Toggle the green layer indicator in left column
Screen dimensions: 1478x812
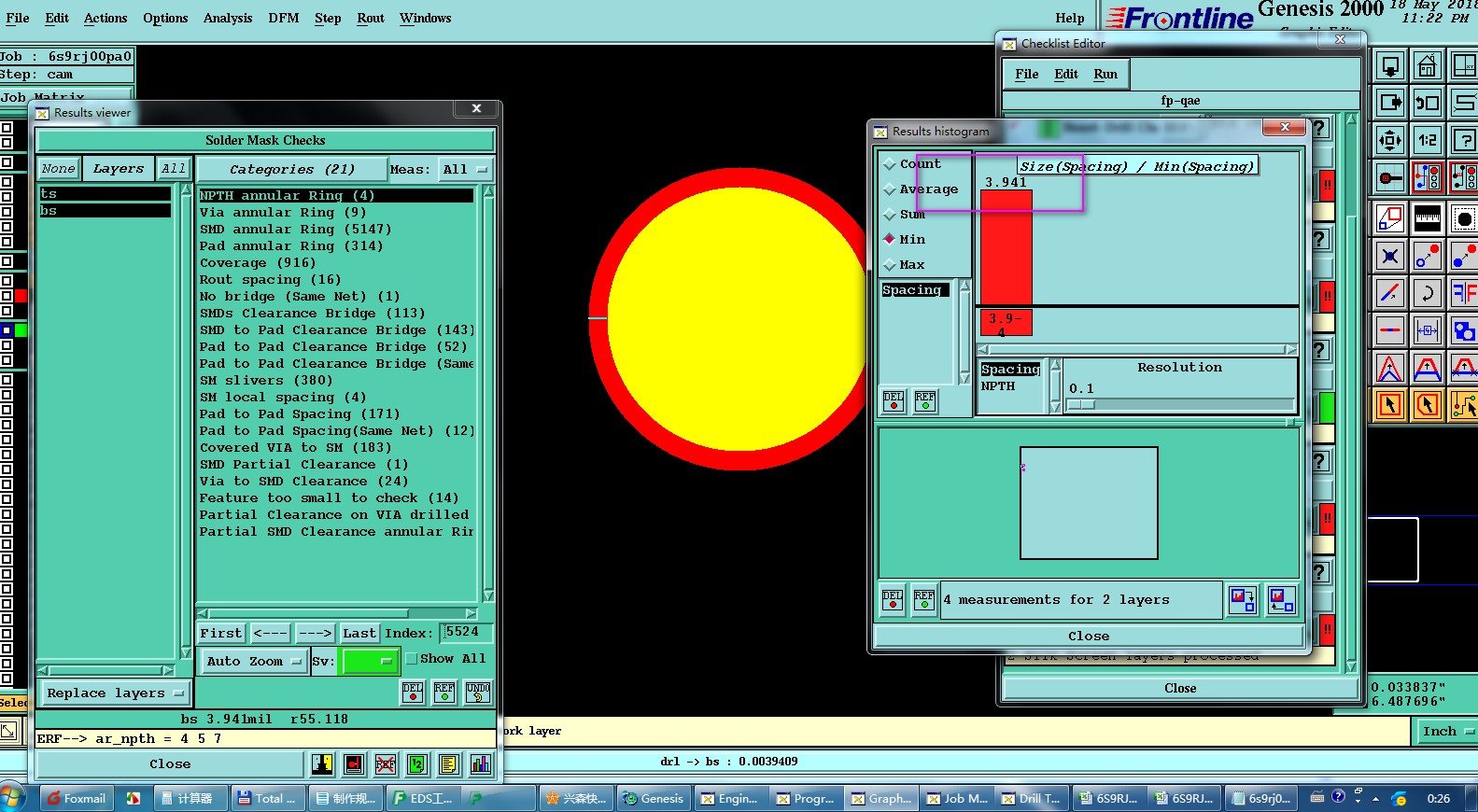pyautogui.click(x=21, y=330)
